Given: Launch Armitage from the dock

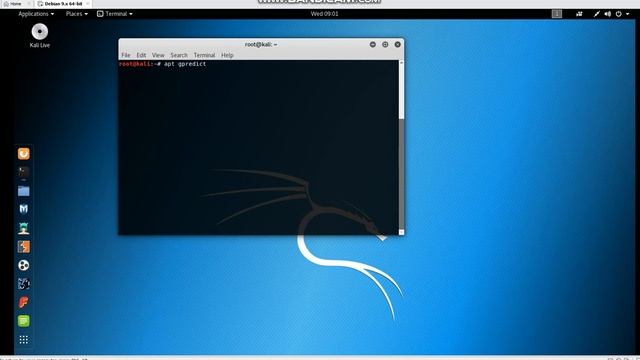Looking at the screenshot, I should pyautogui.click(x=24, y=228).
